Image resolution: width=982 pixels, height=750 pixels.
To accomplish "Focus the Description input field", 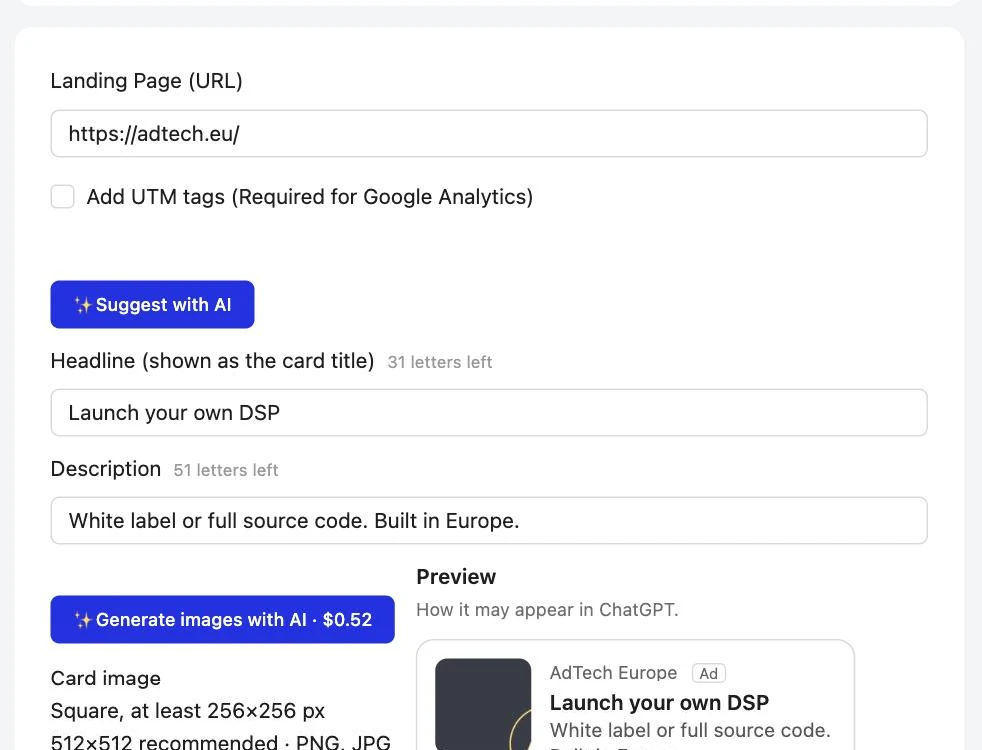I will (488, 520).
